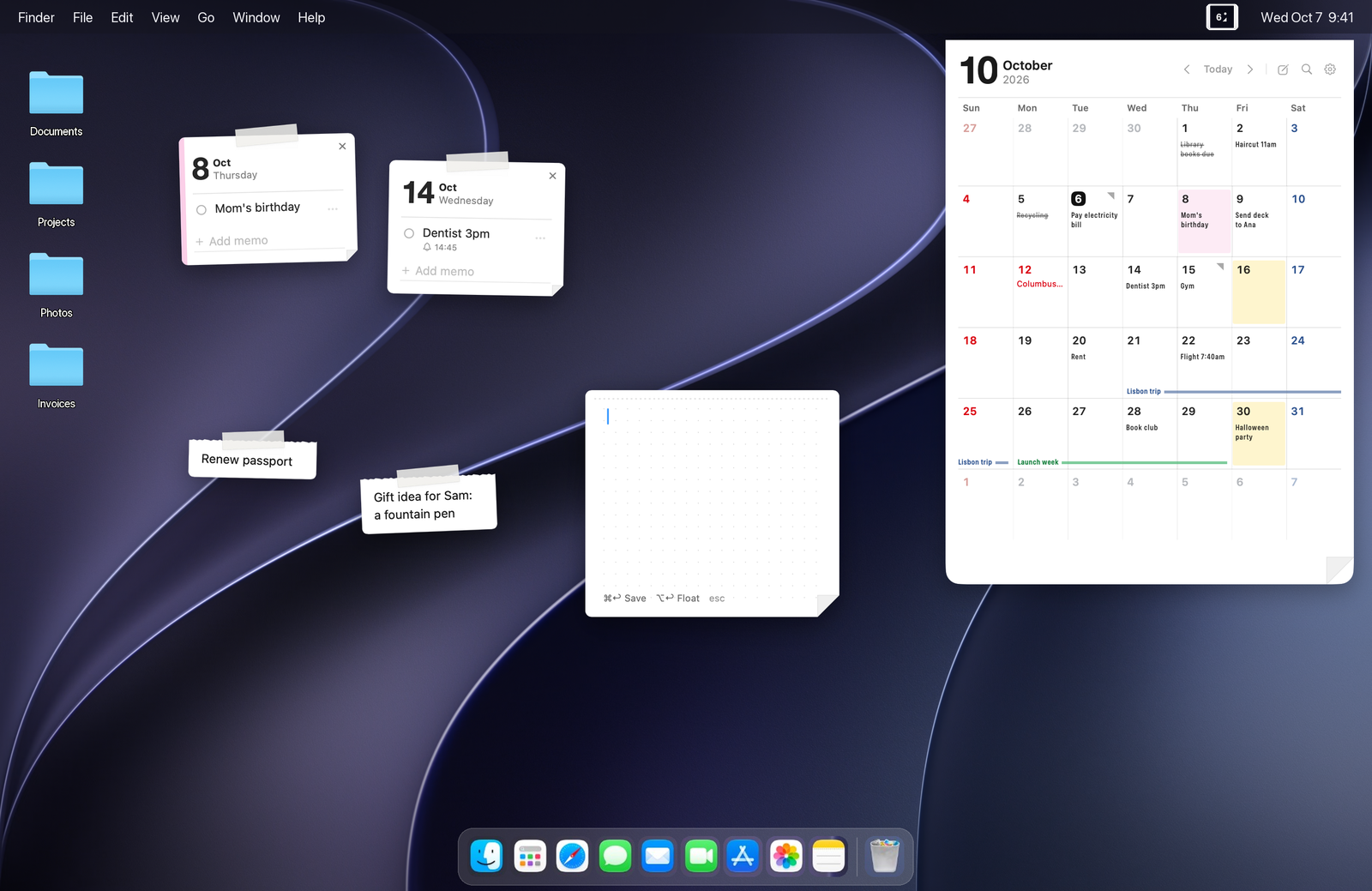Open App Store from the dock
Screen dimensions: 1372x891
tap(743, 856)
